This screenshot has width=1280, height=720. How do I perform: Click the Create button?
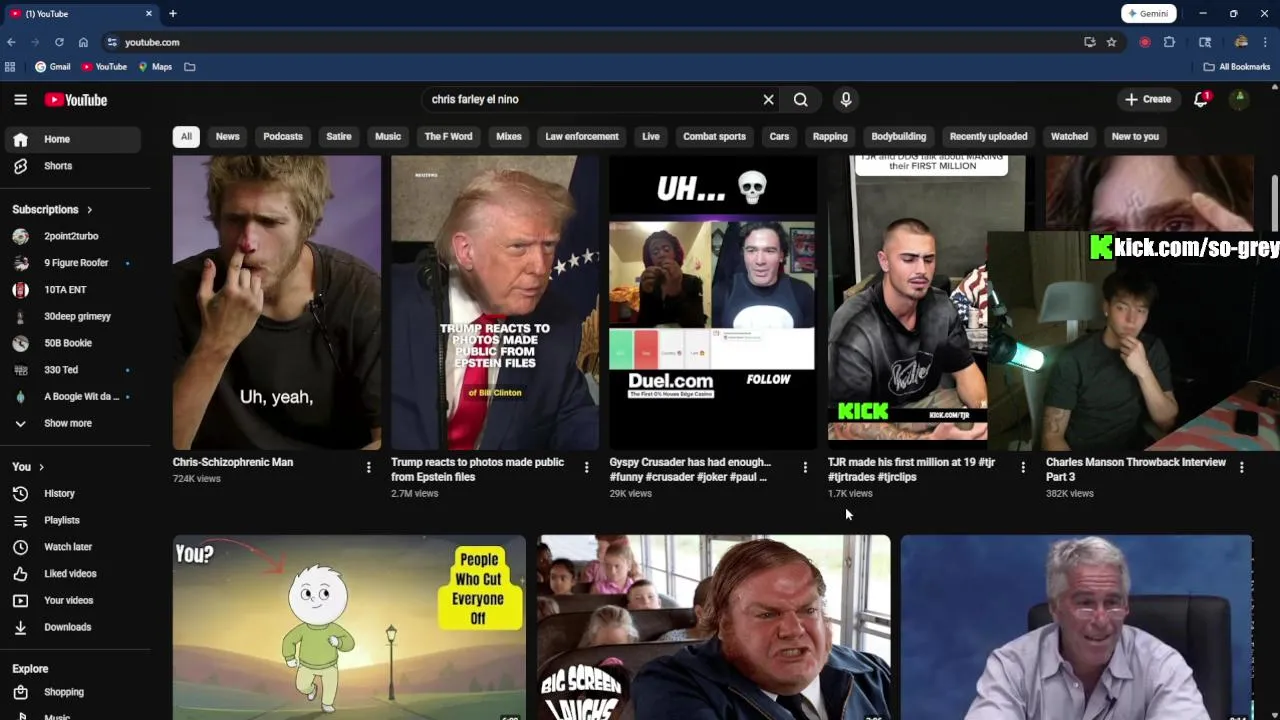coord(1147,99)
